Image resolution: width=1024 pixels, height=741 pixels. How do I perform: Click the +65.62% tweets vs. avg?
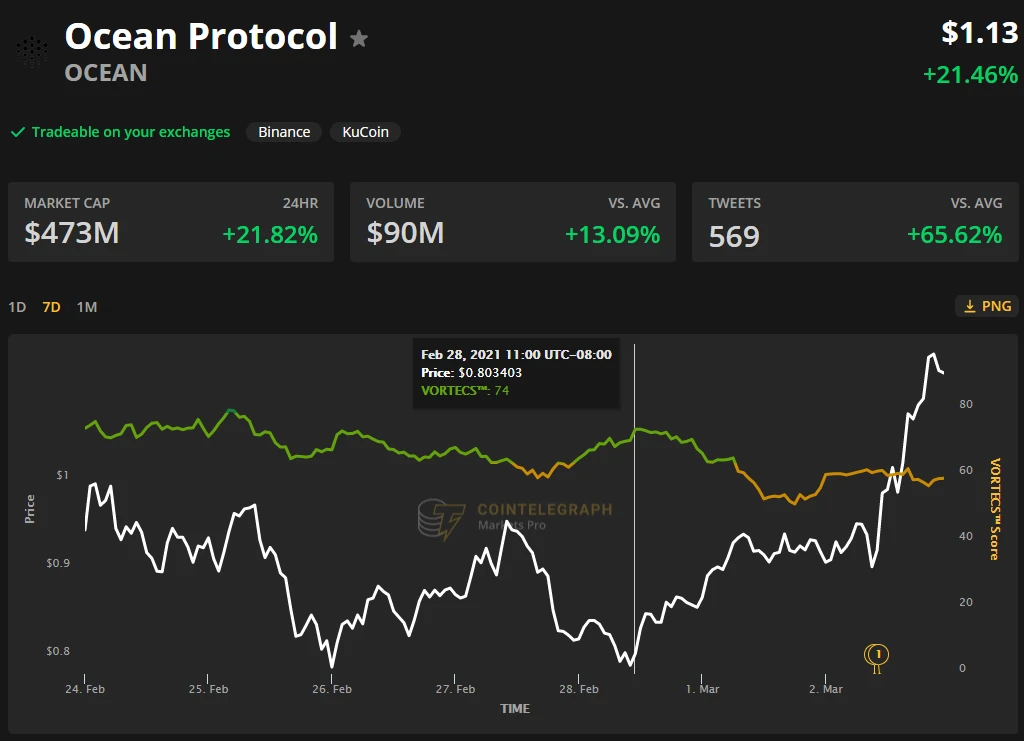click(955, 234)
